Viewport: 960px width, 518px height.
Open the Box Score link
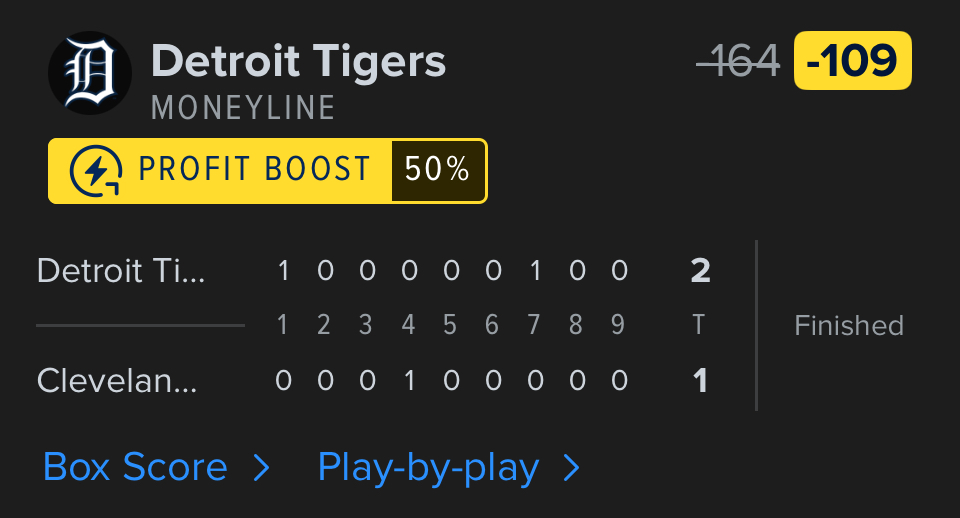point(135,467)
